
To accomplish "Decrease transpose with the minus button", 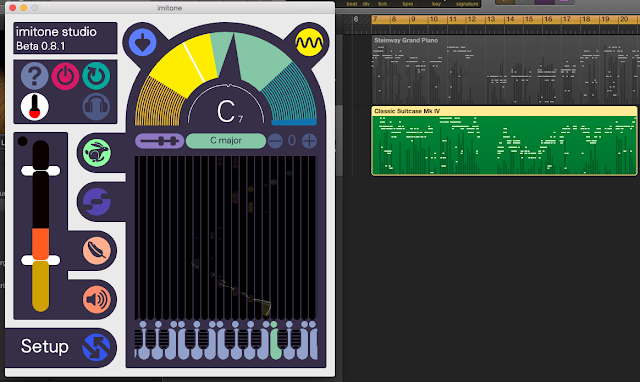I will click(276, 141).
